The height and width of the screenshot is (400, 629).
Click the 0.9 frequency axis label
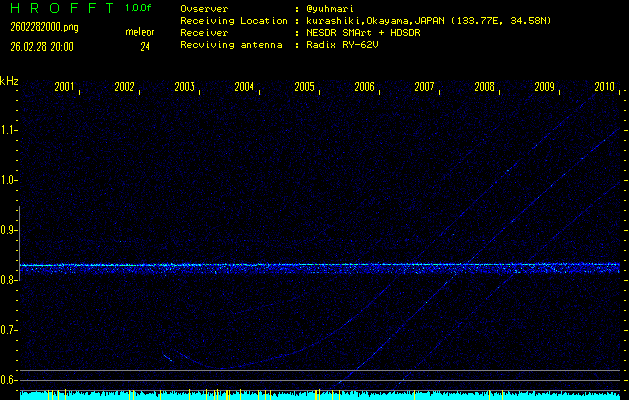[x=9, y=230]
